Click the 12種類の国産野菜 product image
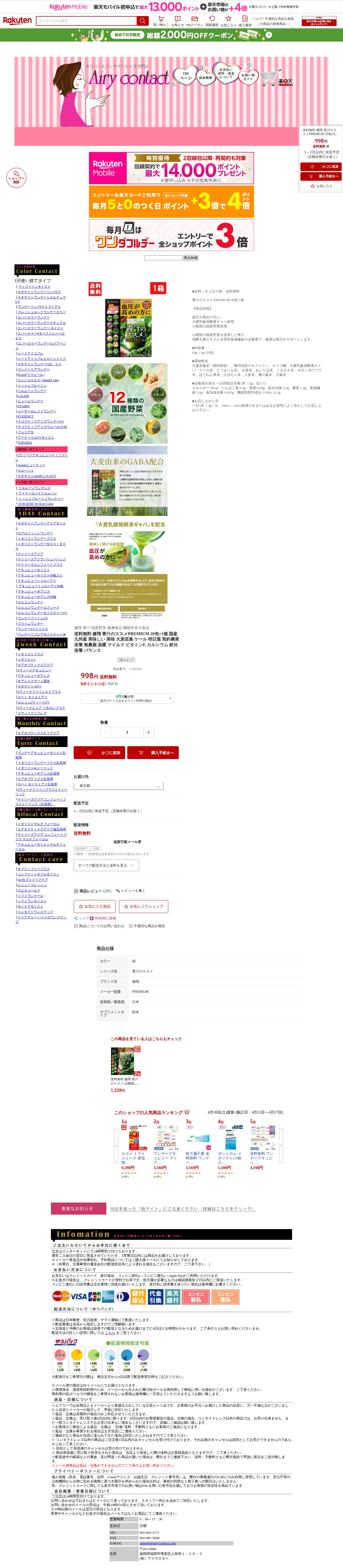The image size is (343, 1568). pos(127,403)
